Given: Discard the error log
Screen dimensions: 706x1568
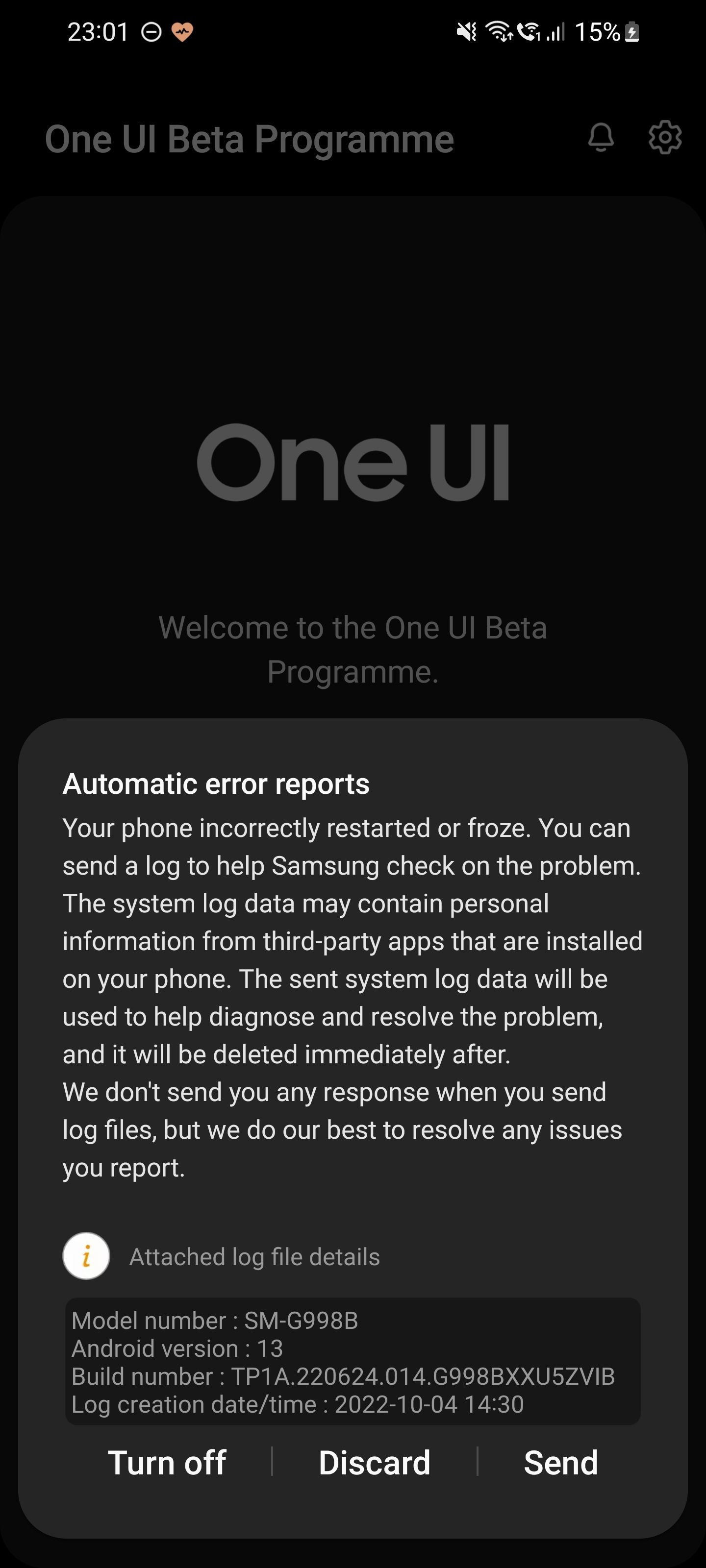Looking at the screenshot, I should 375,1463.
